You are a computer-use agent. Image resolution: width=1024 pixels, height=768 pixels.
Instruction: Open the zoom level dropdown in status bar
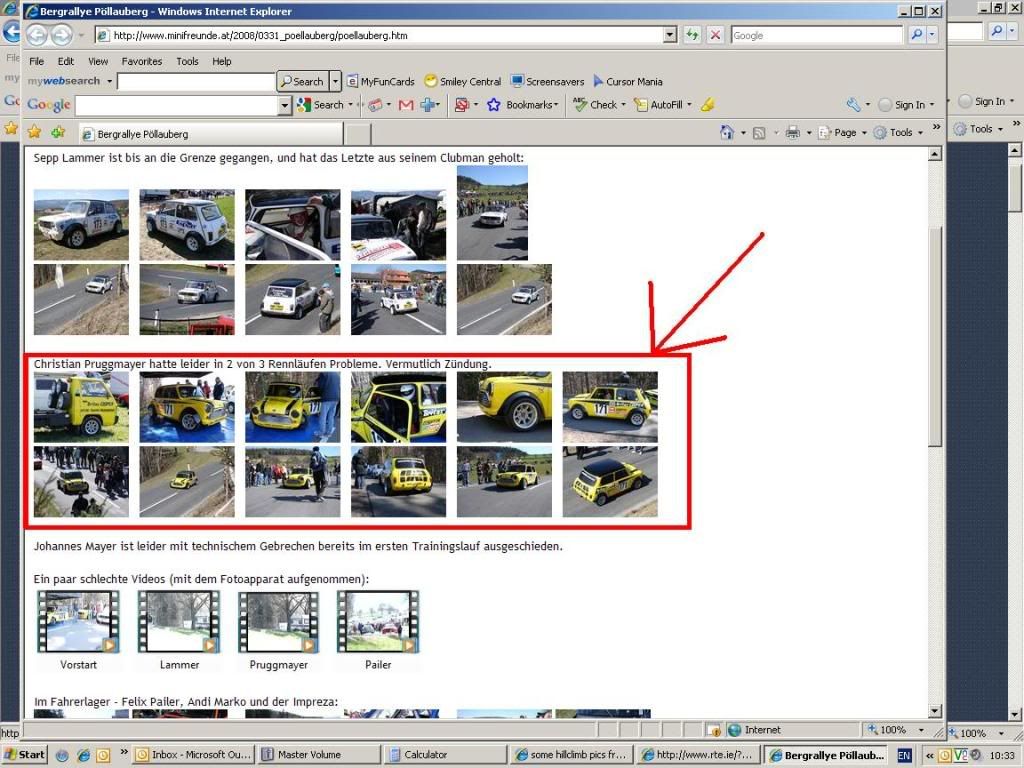916,730
